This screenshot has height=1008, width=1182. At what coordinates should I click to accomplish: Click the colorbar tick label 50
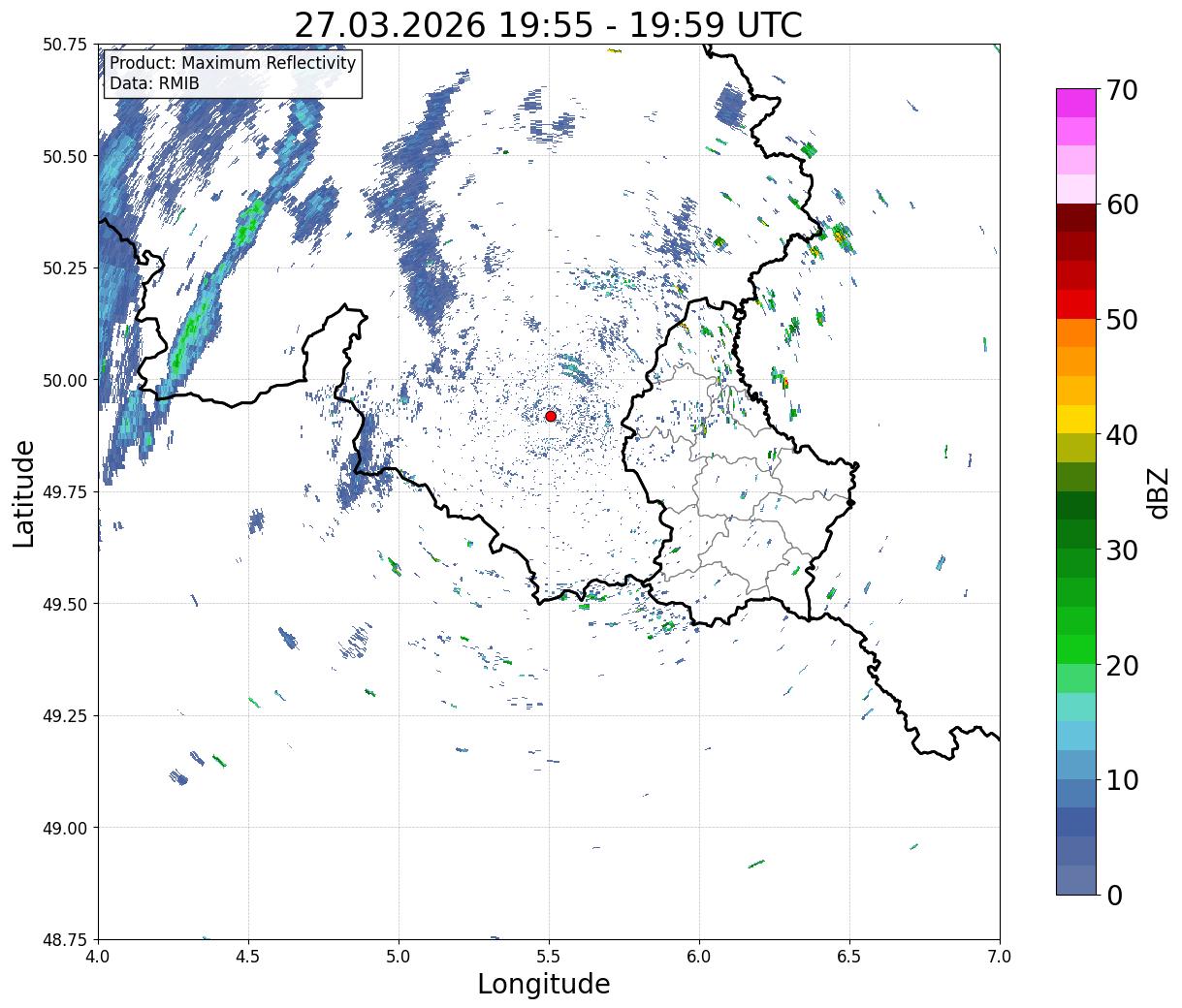point(1123,320)
